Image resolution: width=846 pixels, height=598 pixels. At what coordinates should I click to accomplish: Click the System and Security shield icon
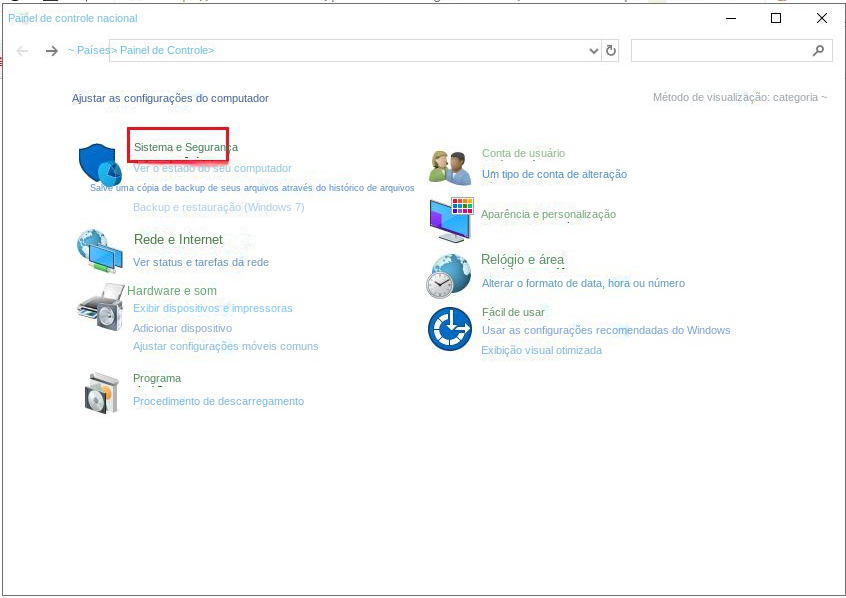pyautogui.click(x=100, y=163)
